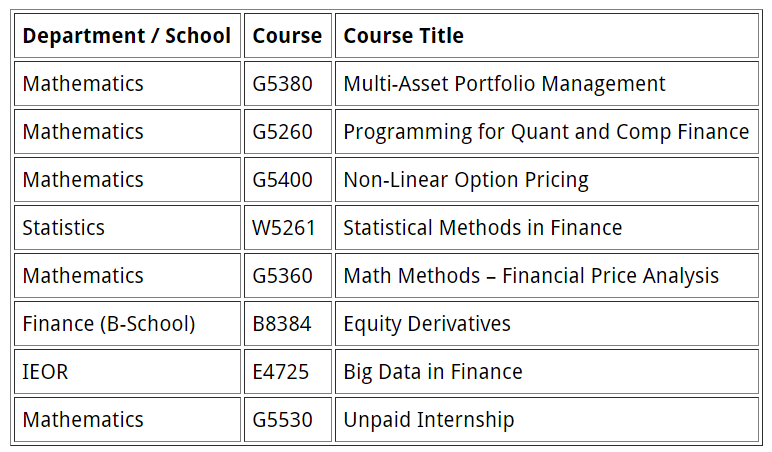The image size is (772, 452).
Task: Click the IEOR department cell
Action: [46, 372]
